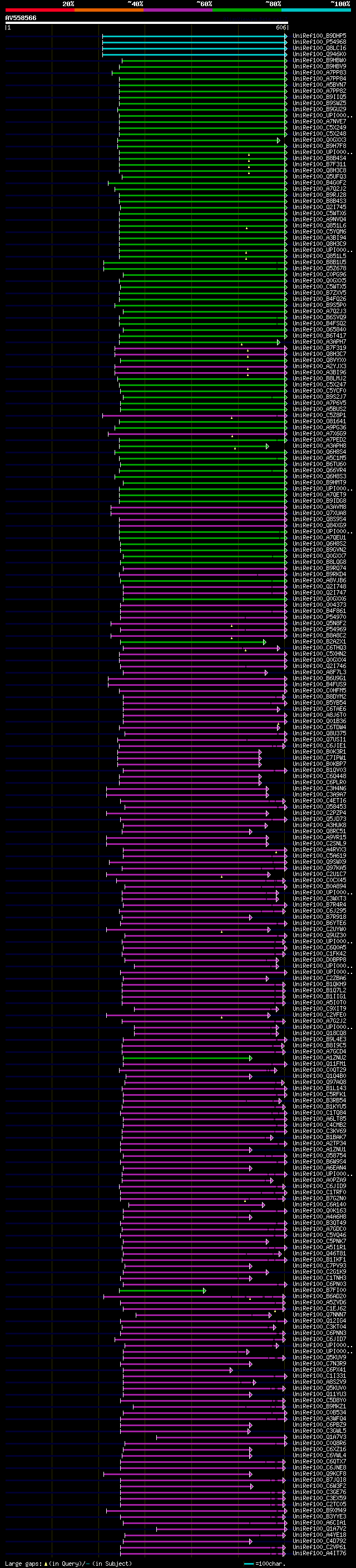
Task: Click the UniRef100_A8S2V9 label
Action: pyautogui.click(x=319, y=1381)
